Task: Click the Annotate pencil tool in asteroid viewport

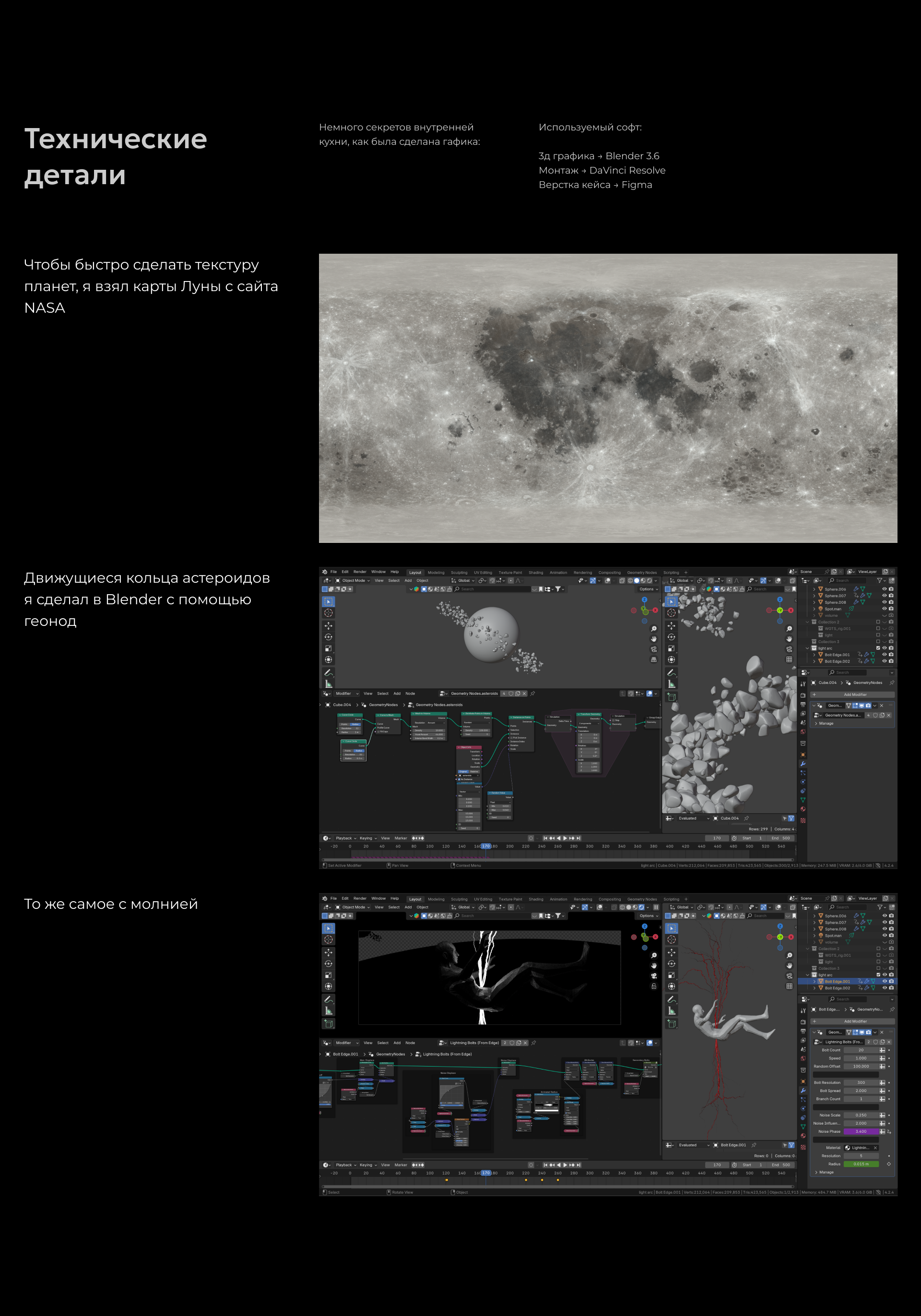Action: (329, 672)
